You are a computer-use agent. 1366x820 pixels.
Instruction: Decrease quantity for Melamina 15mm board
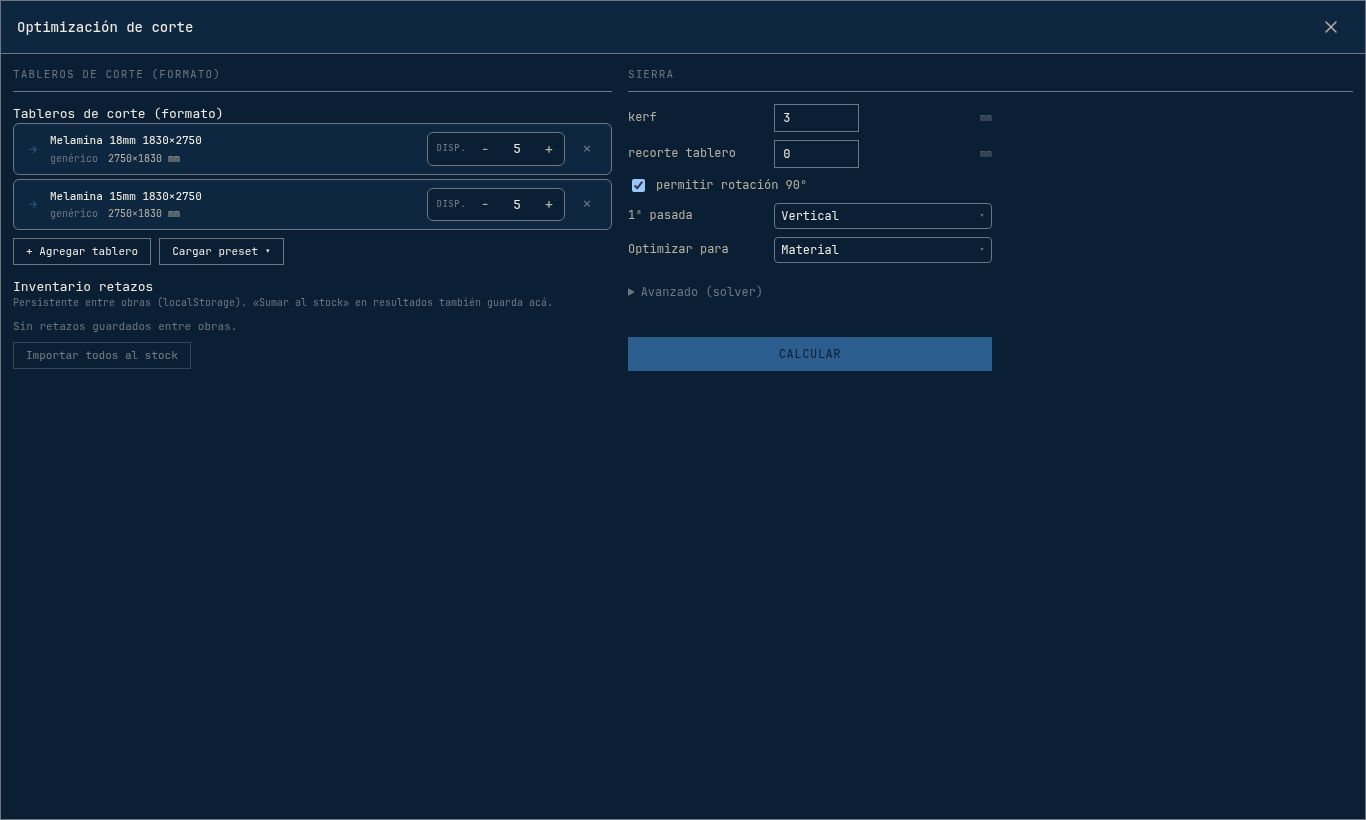click(x=485, y=204)
